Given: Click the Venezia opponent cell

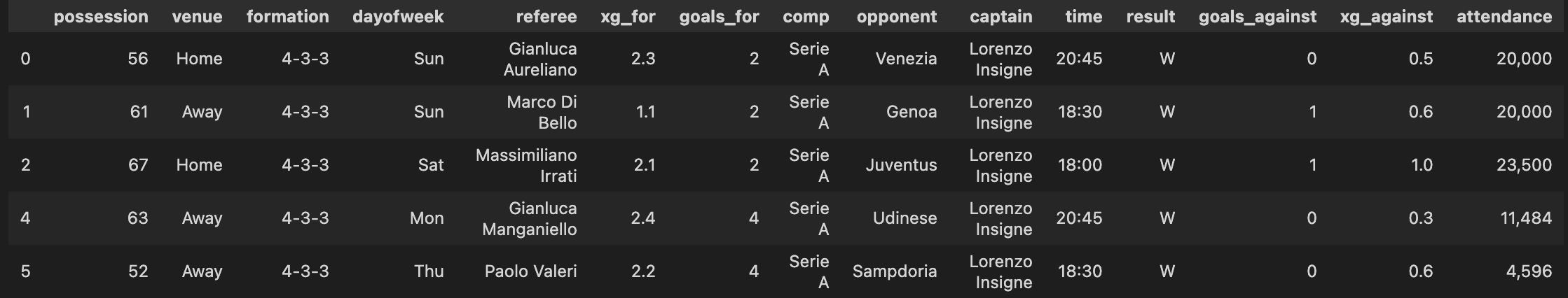Looking at the screenshot, I should pyautogui.click(x=906, y=59).
